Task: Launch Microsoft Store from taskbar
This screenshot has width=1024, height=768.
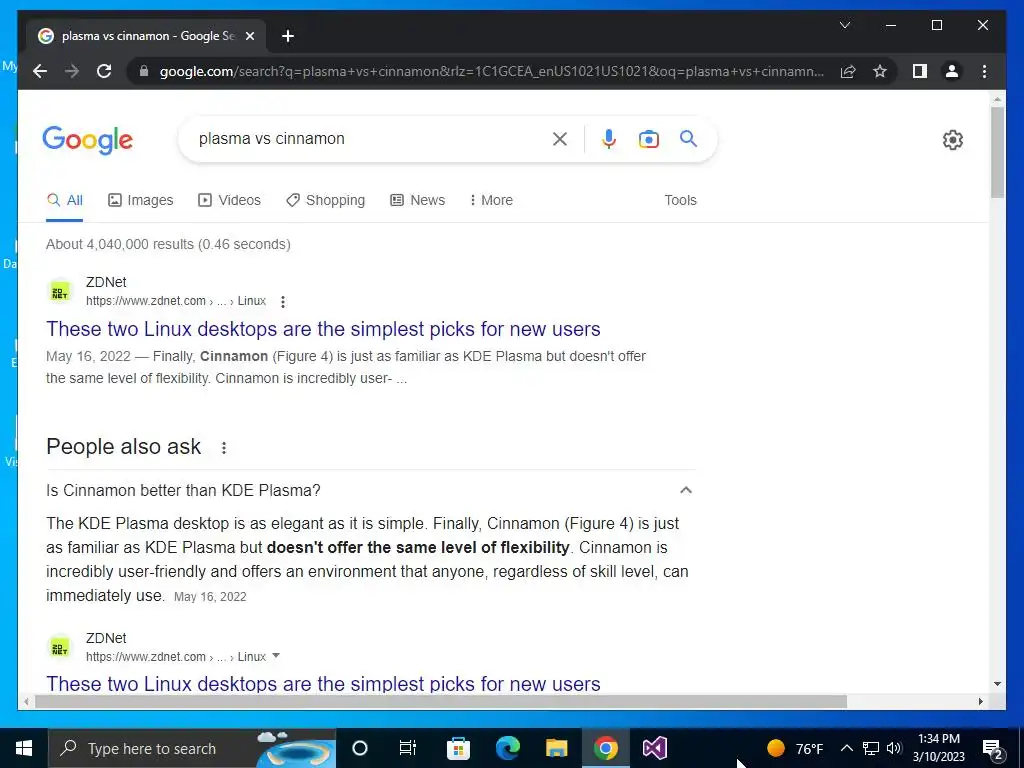Action: [x=458, y=748]
